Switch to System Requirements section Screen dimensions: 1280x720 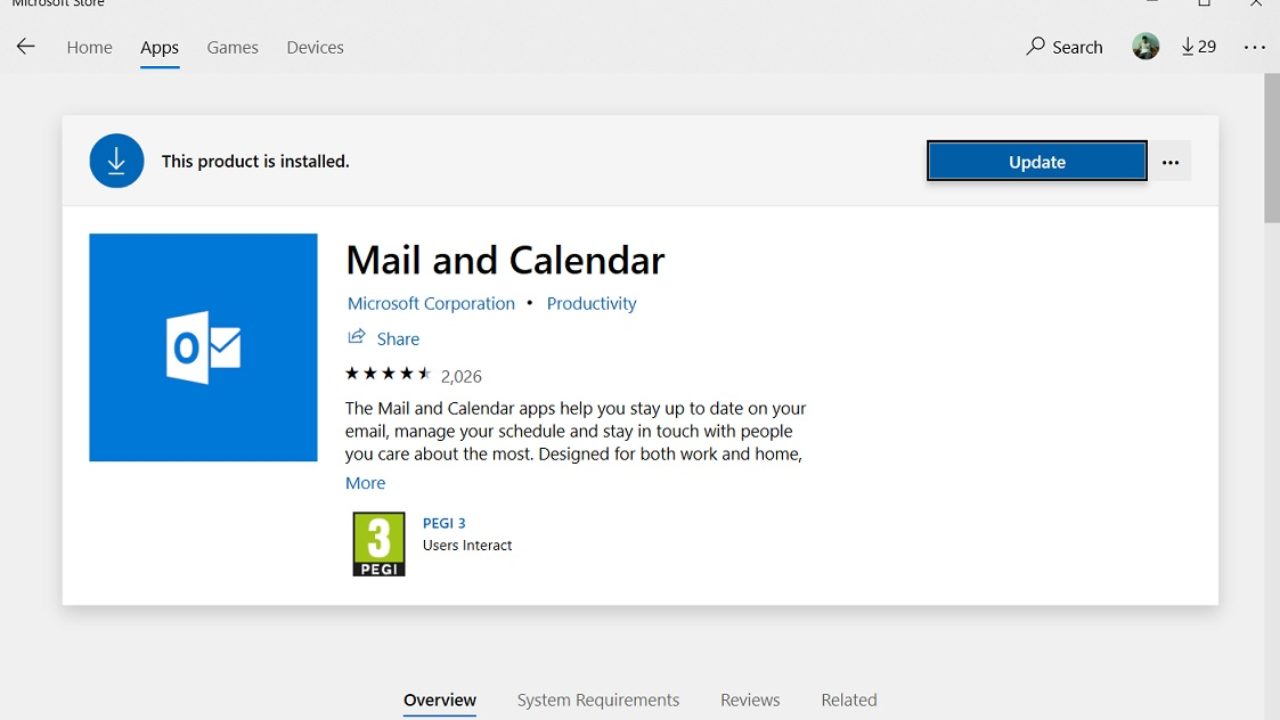tap(598, 700)
